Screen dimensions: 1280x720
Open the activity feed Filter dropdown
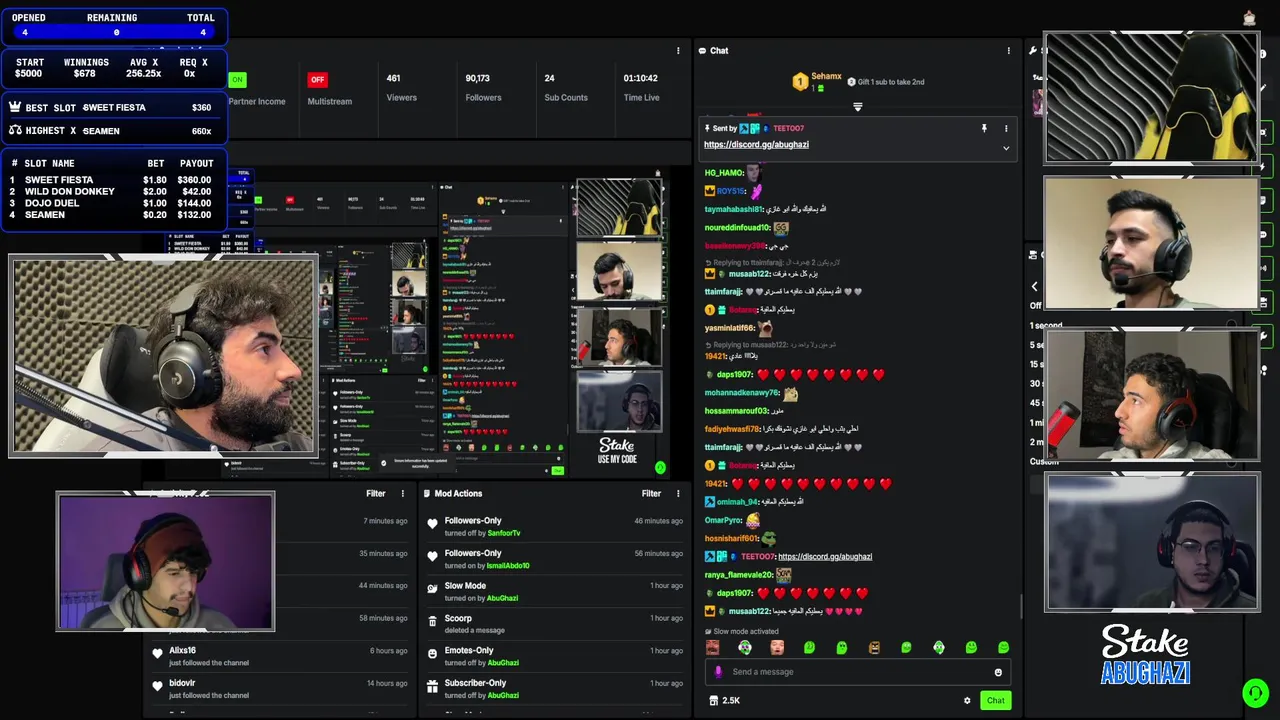376,494
